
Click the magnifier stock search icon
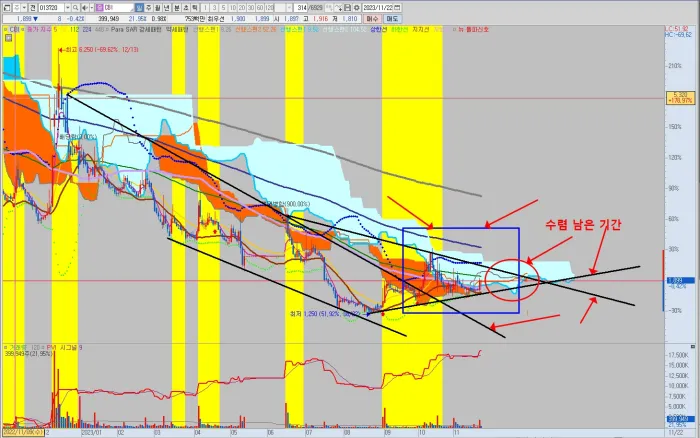pyautogui.click(x=75, y=8)
